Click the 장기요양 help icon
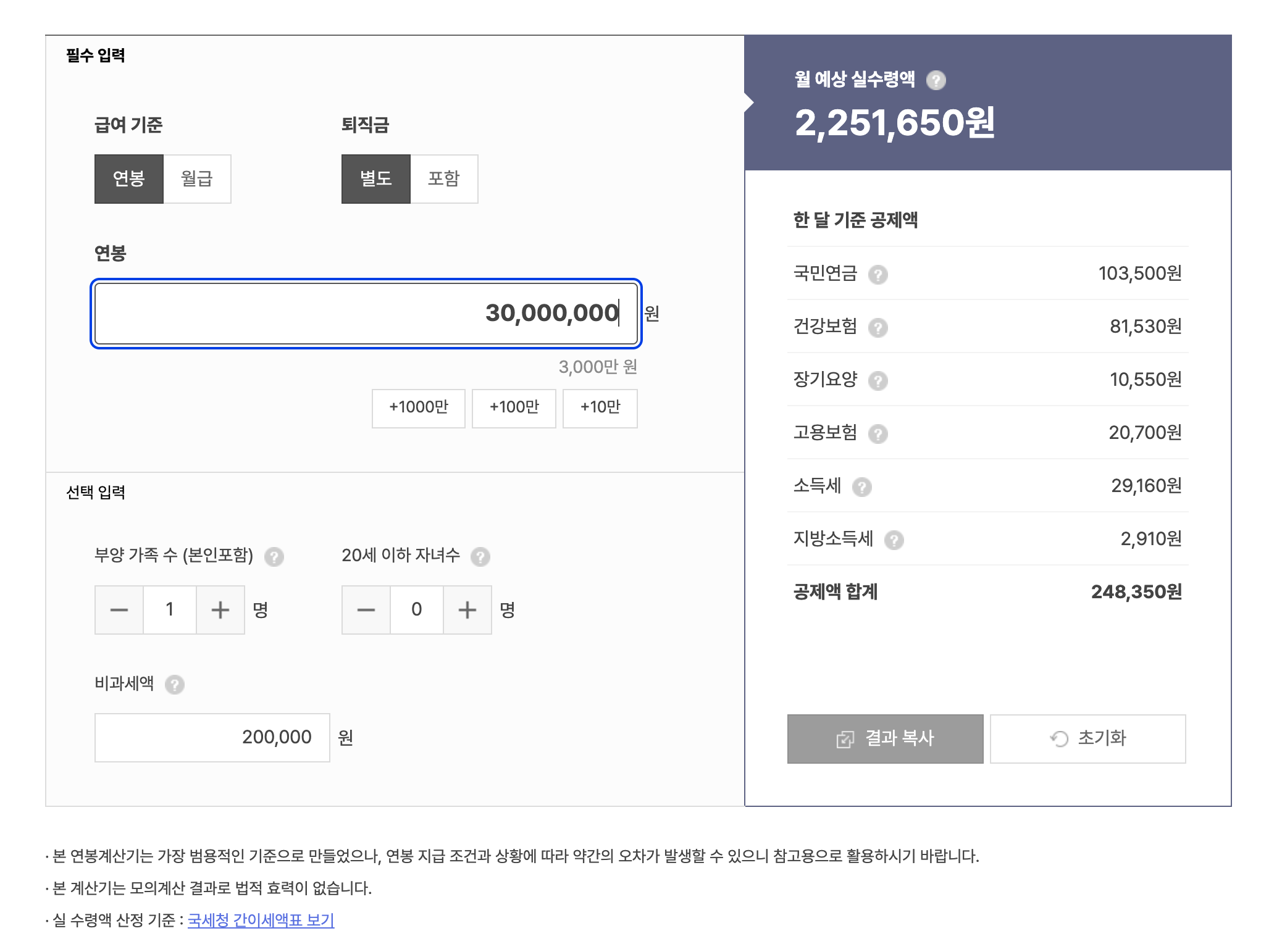The width and height of the screenshot is (1282, 952). [879, 381]
